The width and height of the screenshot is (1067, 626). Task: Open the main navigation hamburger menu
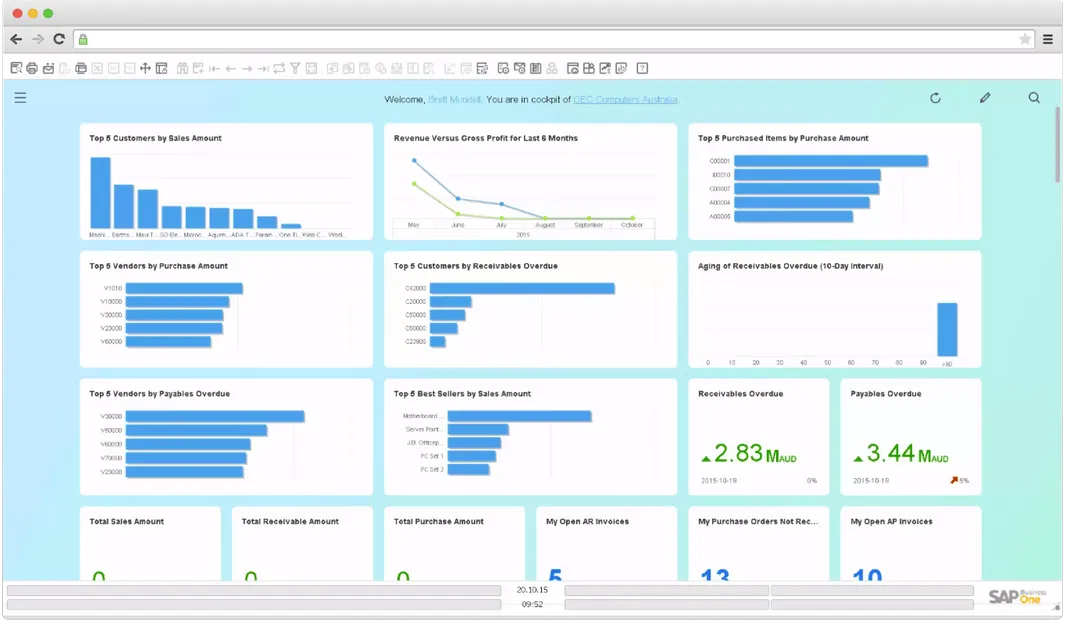coord(20,98)
